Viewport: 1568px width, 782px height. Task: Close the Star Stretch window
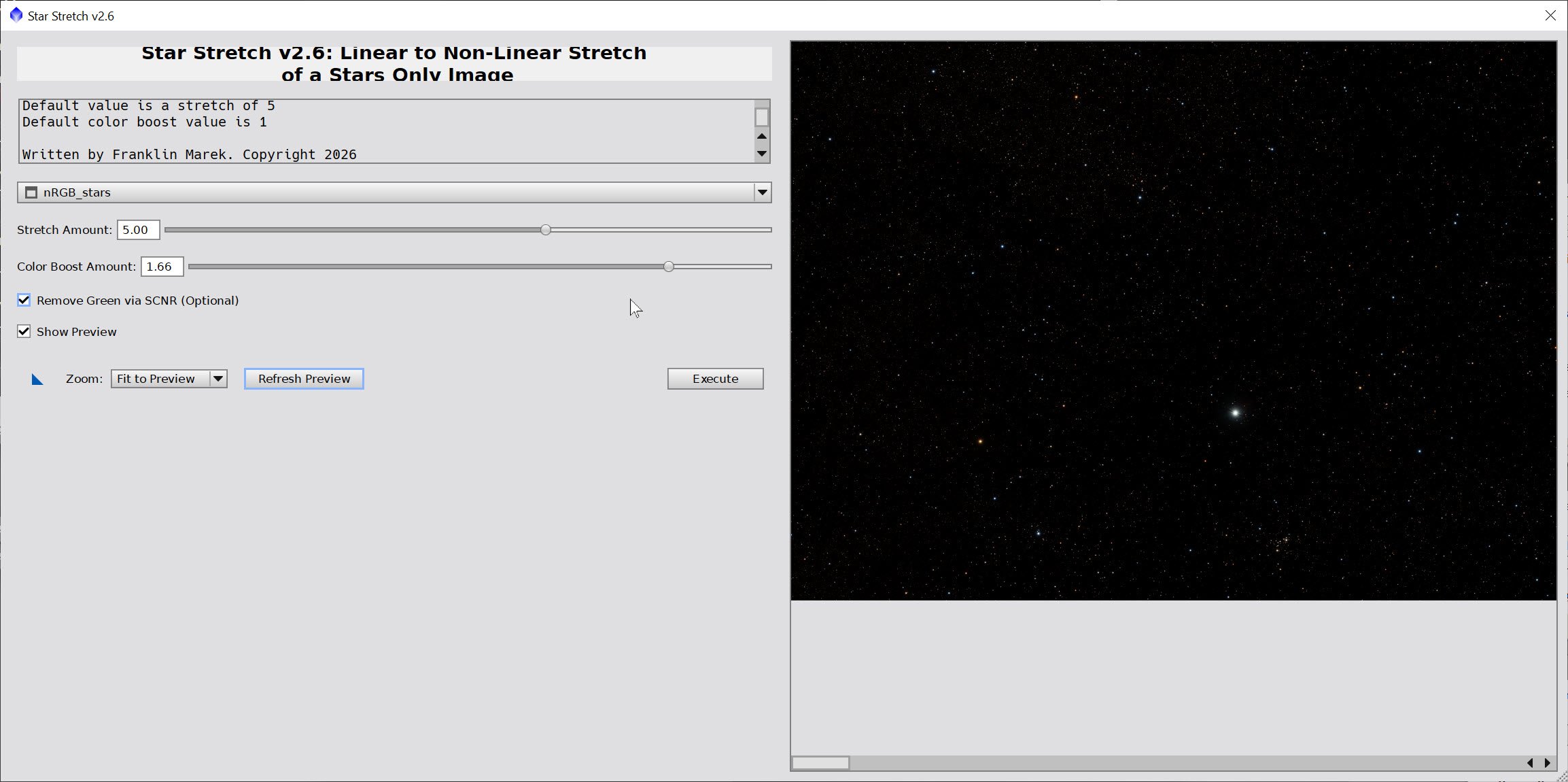click(x=1550, y=15)
